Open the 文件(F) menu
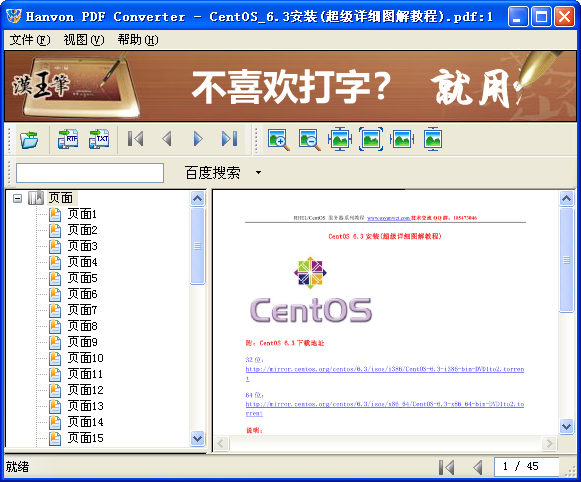 (x=30, y=40)
